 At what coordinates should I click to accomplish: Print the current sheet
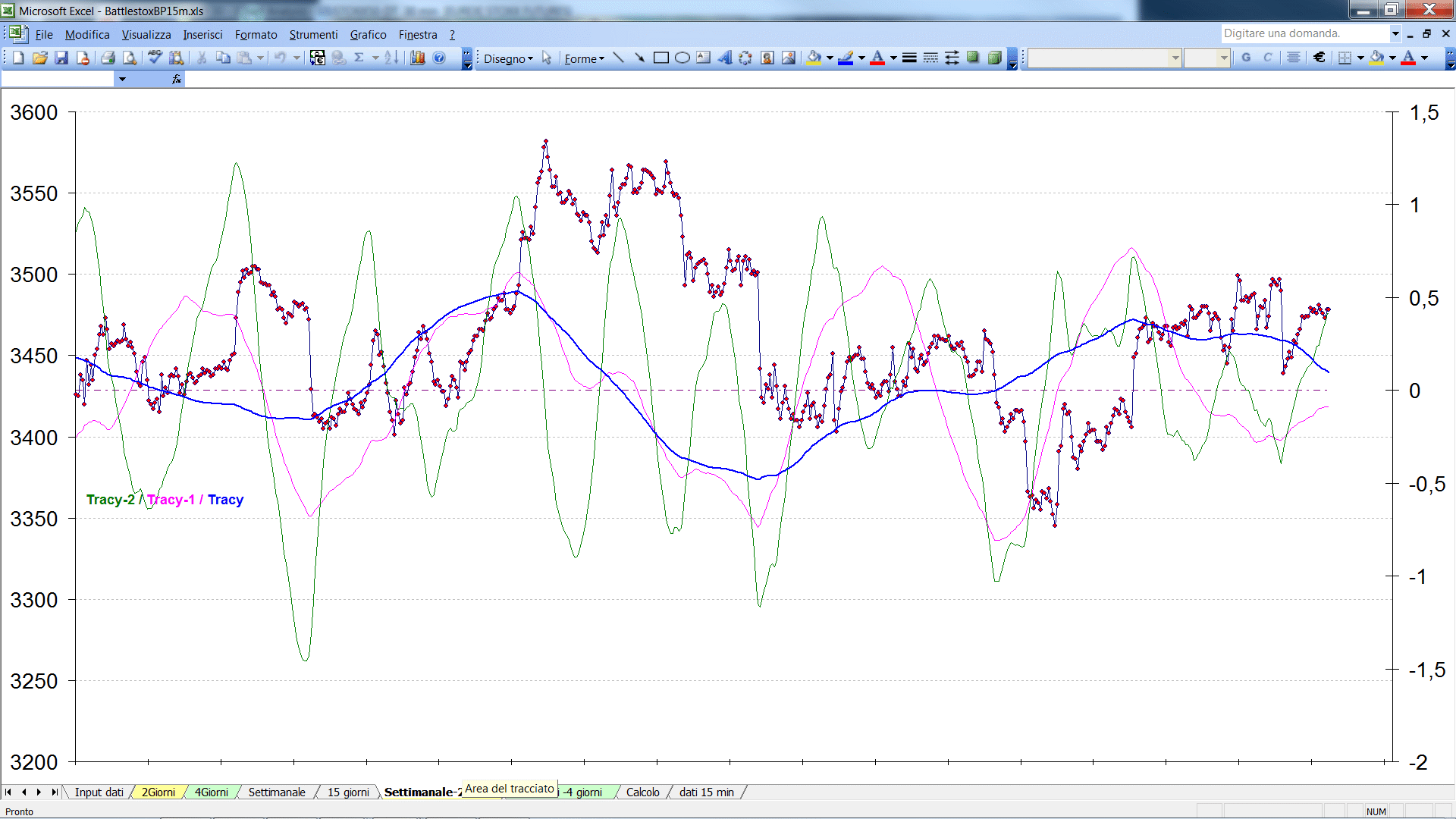coord(108,58)
